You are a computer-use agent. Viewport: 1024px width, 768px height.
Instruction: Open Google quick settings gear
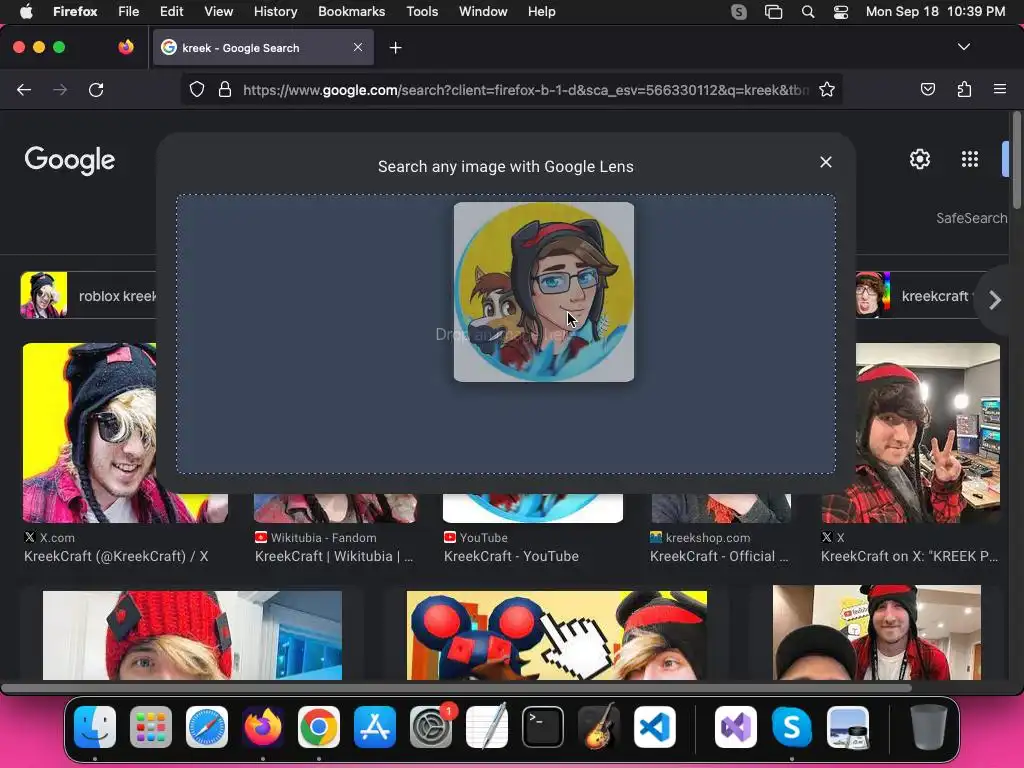[920, 159]
